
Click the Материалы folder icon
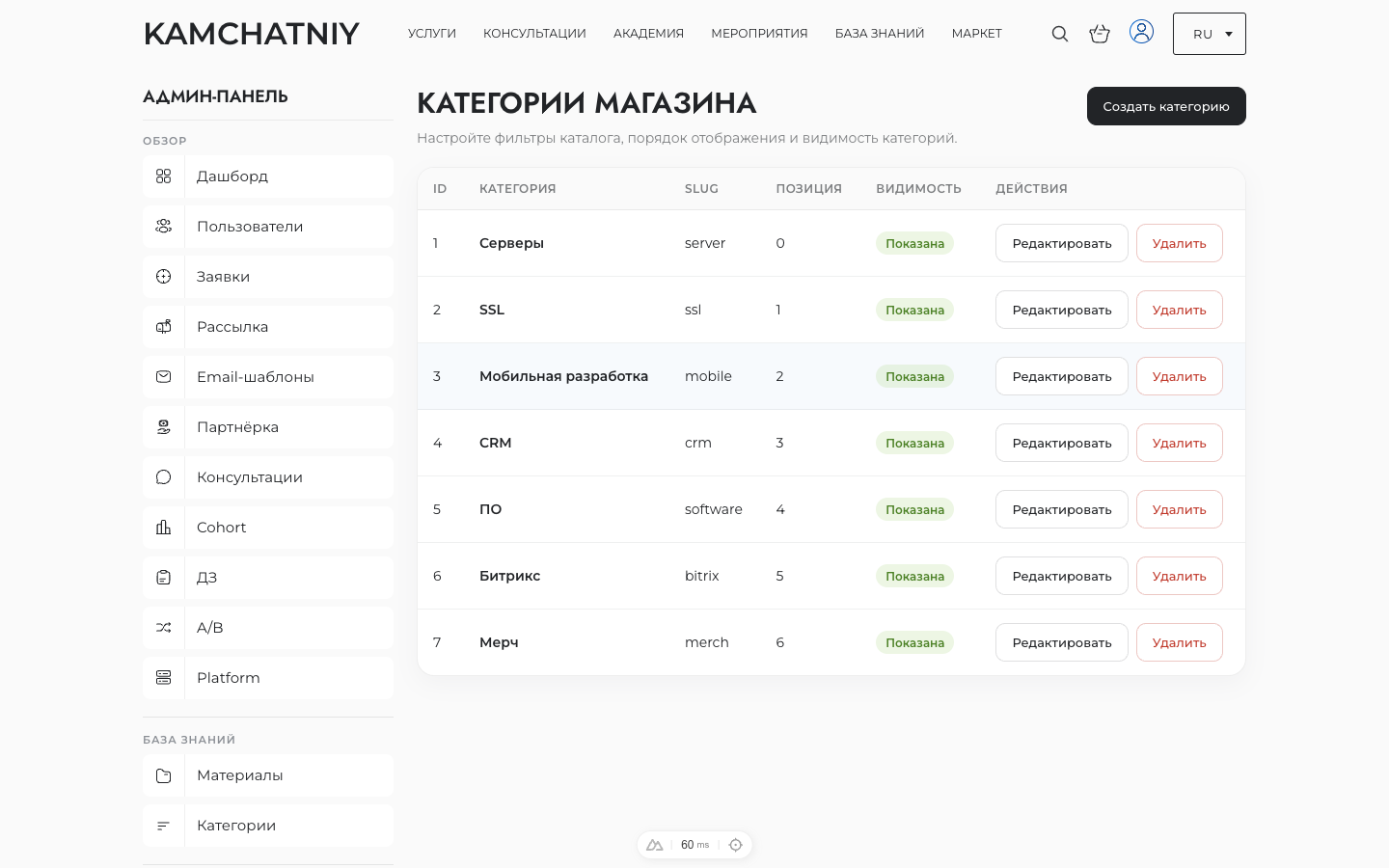[x=164, y=775]
